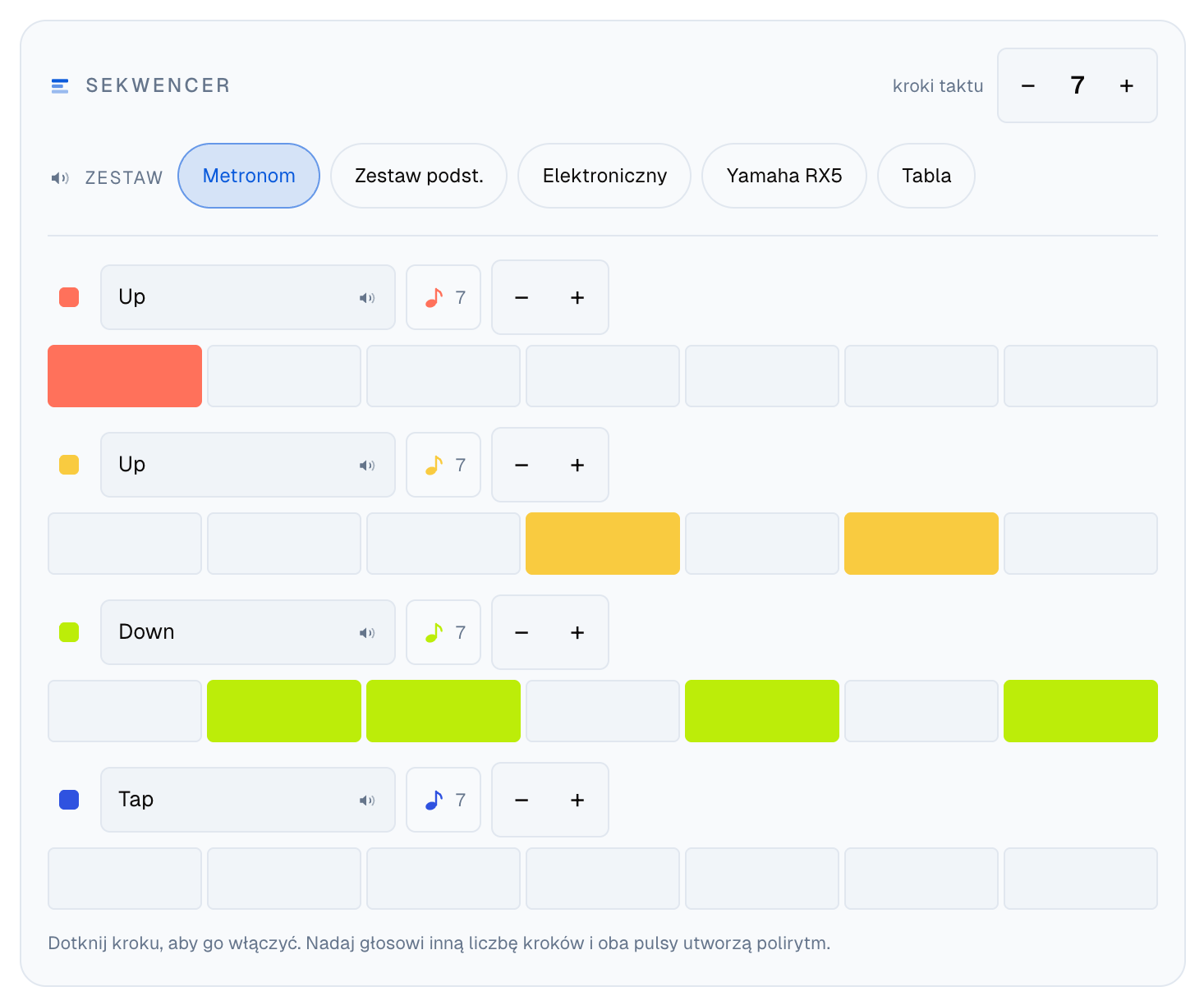Screen dimensions: 1204x1005
Task: Click the yellow color swatch of second voice
Action: [69, 465]
